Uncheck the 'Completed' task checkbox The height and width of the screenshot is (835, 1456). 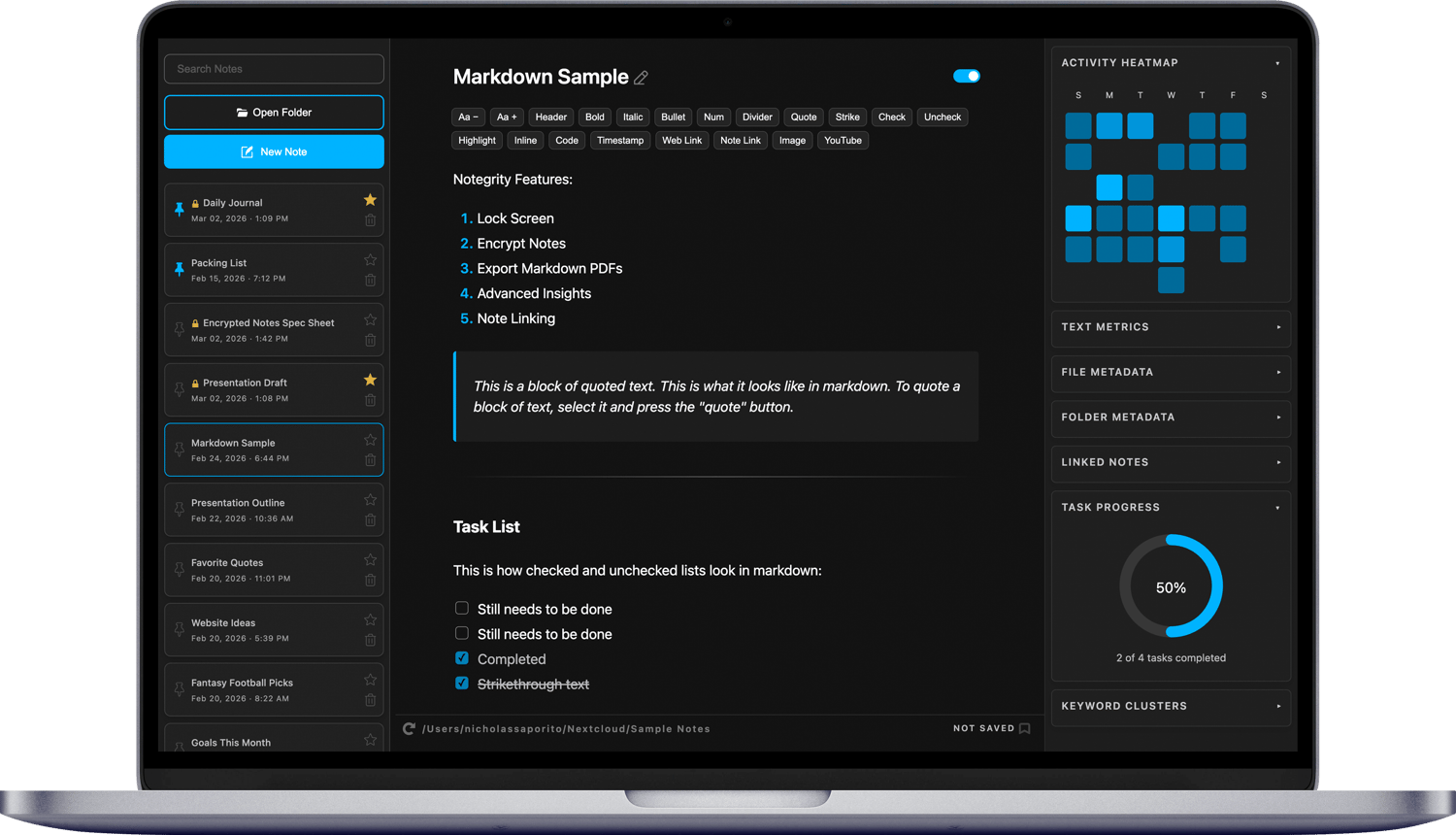(462, 658)
